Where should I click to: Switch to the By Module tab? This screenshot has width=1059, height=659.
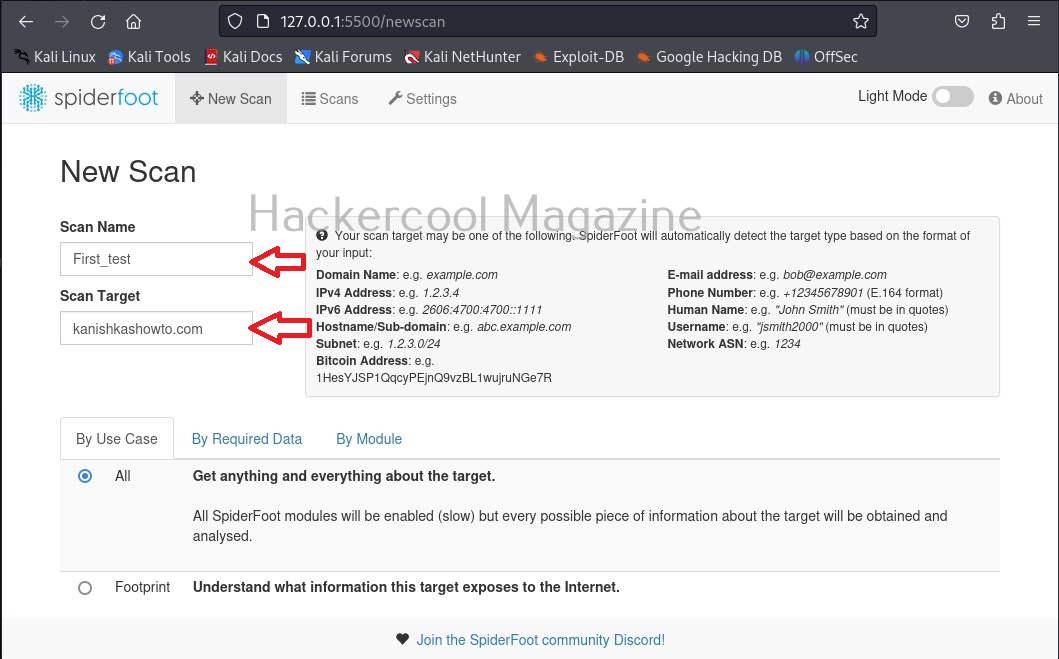click(369, 439)
